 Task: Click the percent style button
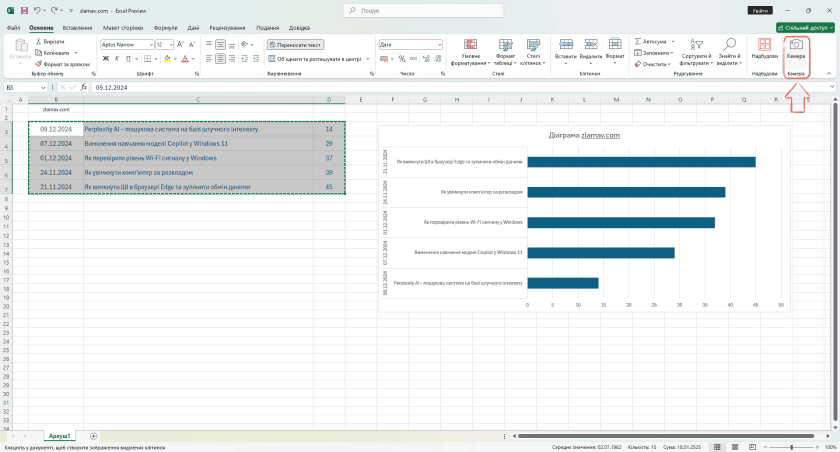(x=402, y=58)
